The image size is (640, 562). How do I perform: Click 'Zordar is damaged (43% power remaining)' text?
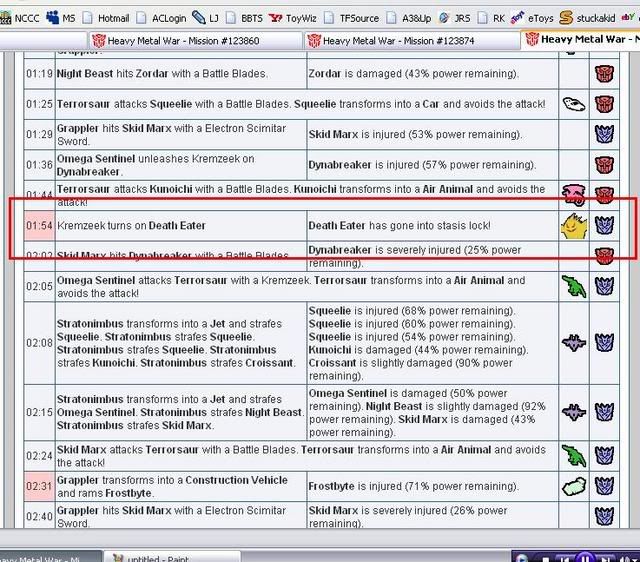(x=413, y=74)
